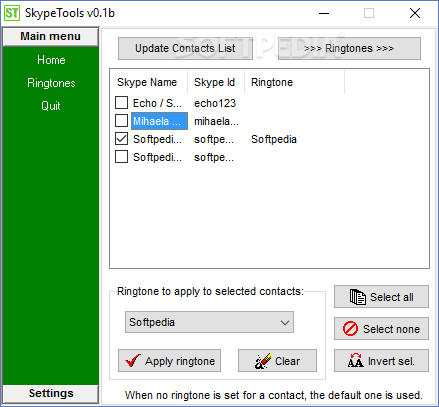Open Ringtones in the main menu
This screenshot has width=439, height=407.
click(x=51, y=83)
